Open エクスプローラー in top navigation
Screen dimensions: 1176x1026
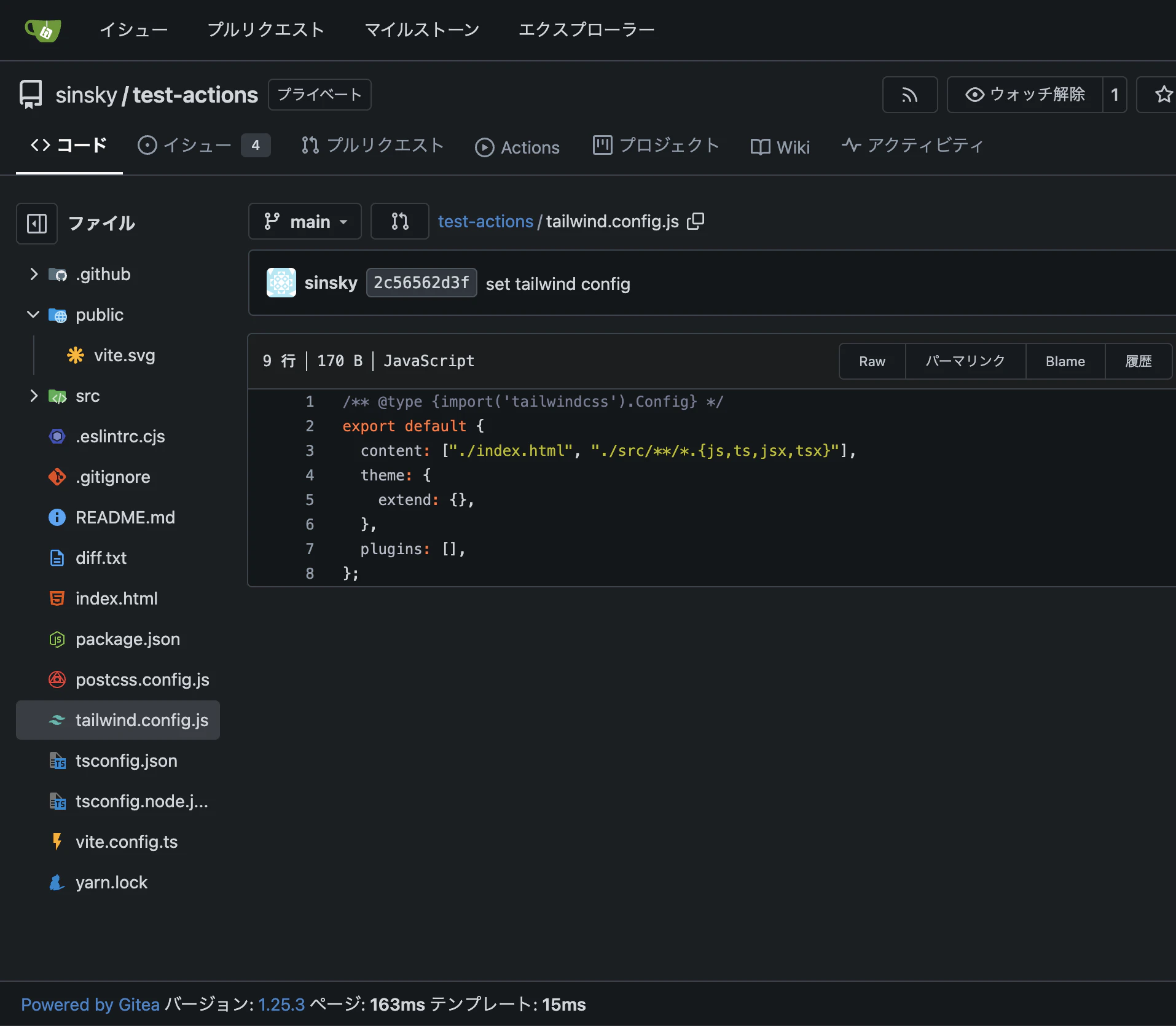(x=587, y=29)
